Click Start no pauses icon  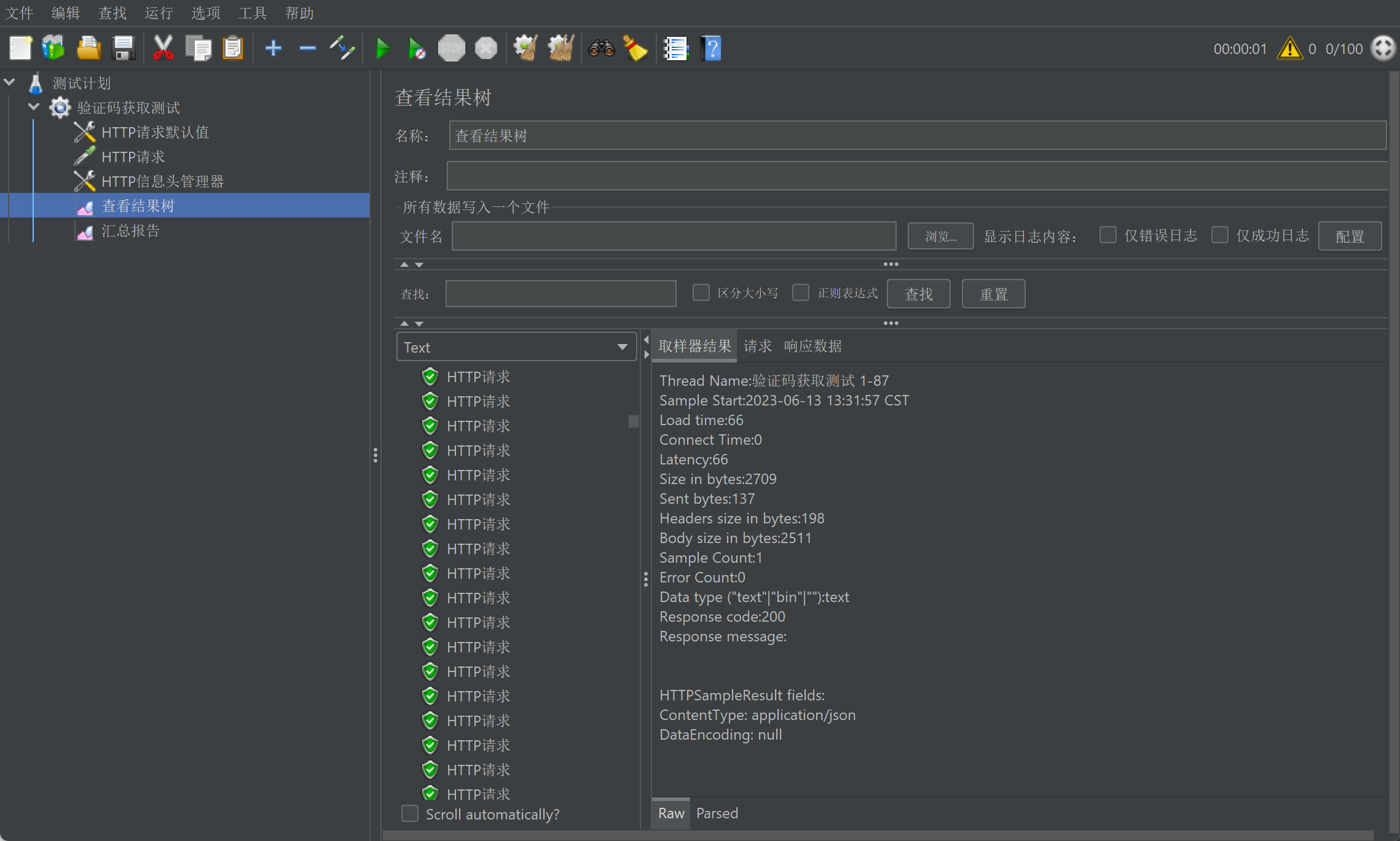tap(417, 48)
